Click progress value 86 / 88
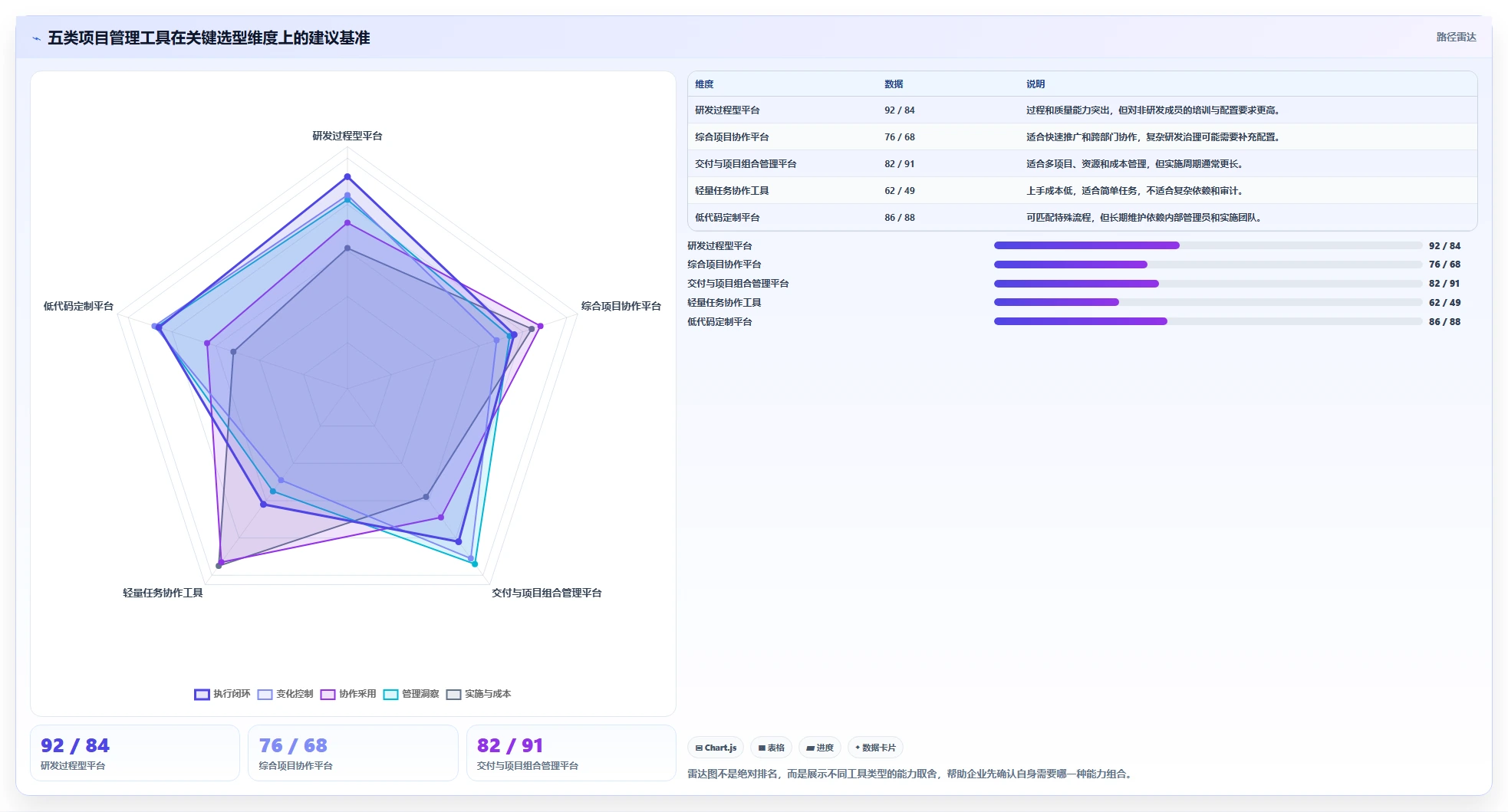Image resolution: width=1508 pixels, height=812 pixels. pos(1444,322)
